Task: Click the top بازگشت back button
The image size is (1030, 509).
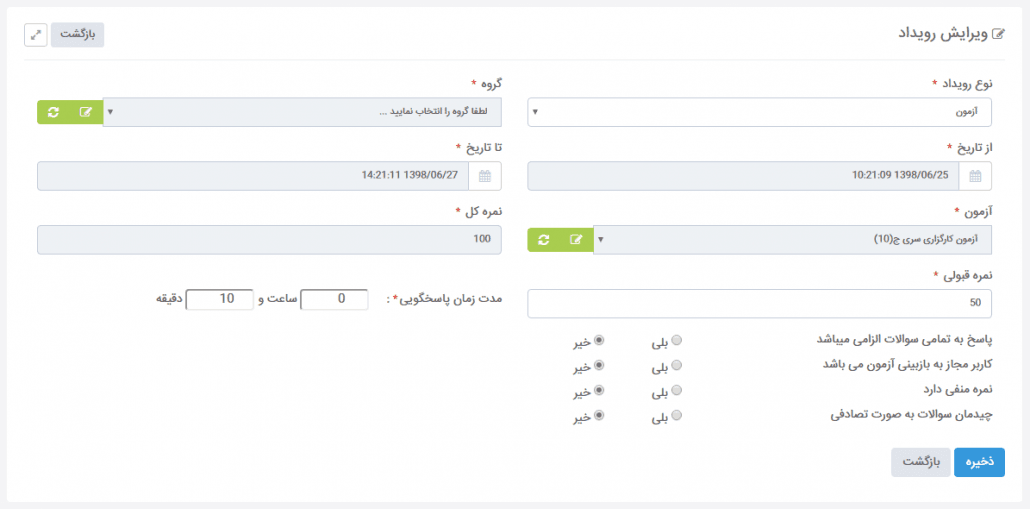Action: (x=78, y=35)
